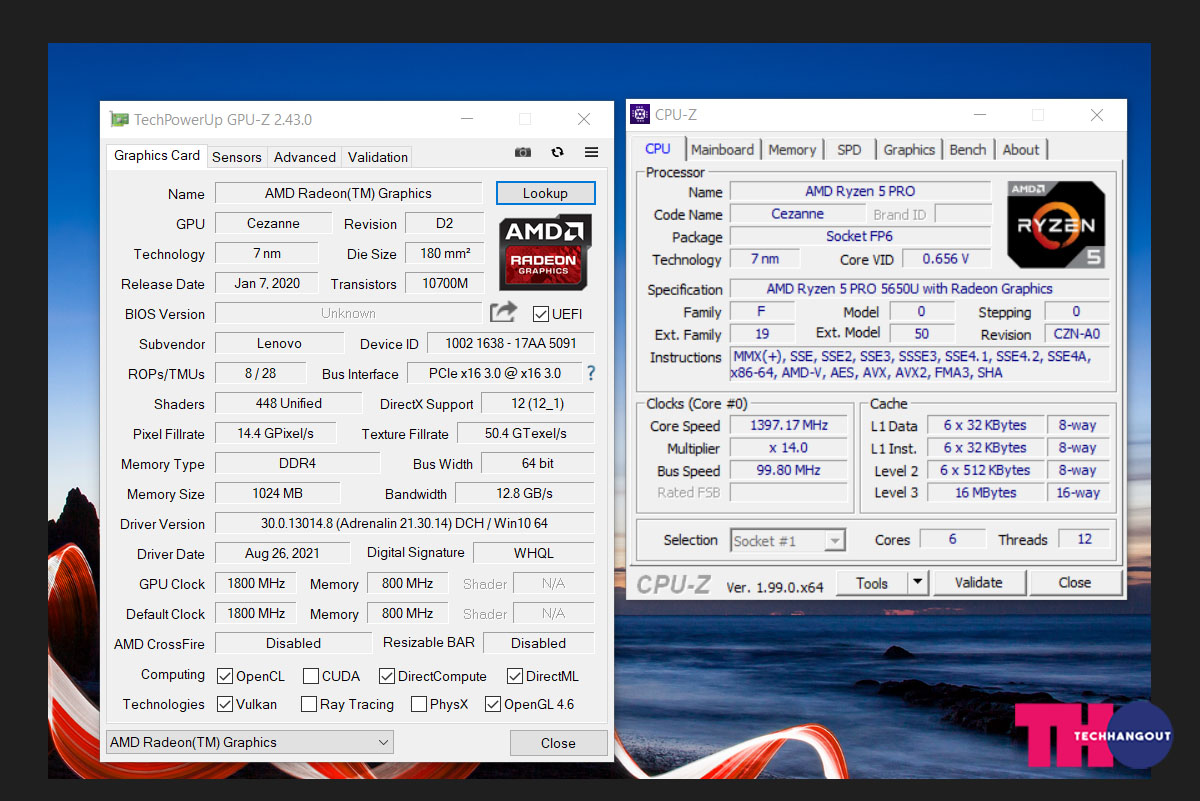
Task: Switch to the Mainboard tab in CPU-Z
Action: coord(722,150)
